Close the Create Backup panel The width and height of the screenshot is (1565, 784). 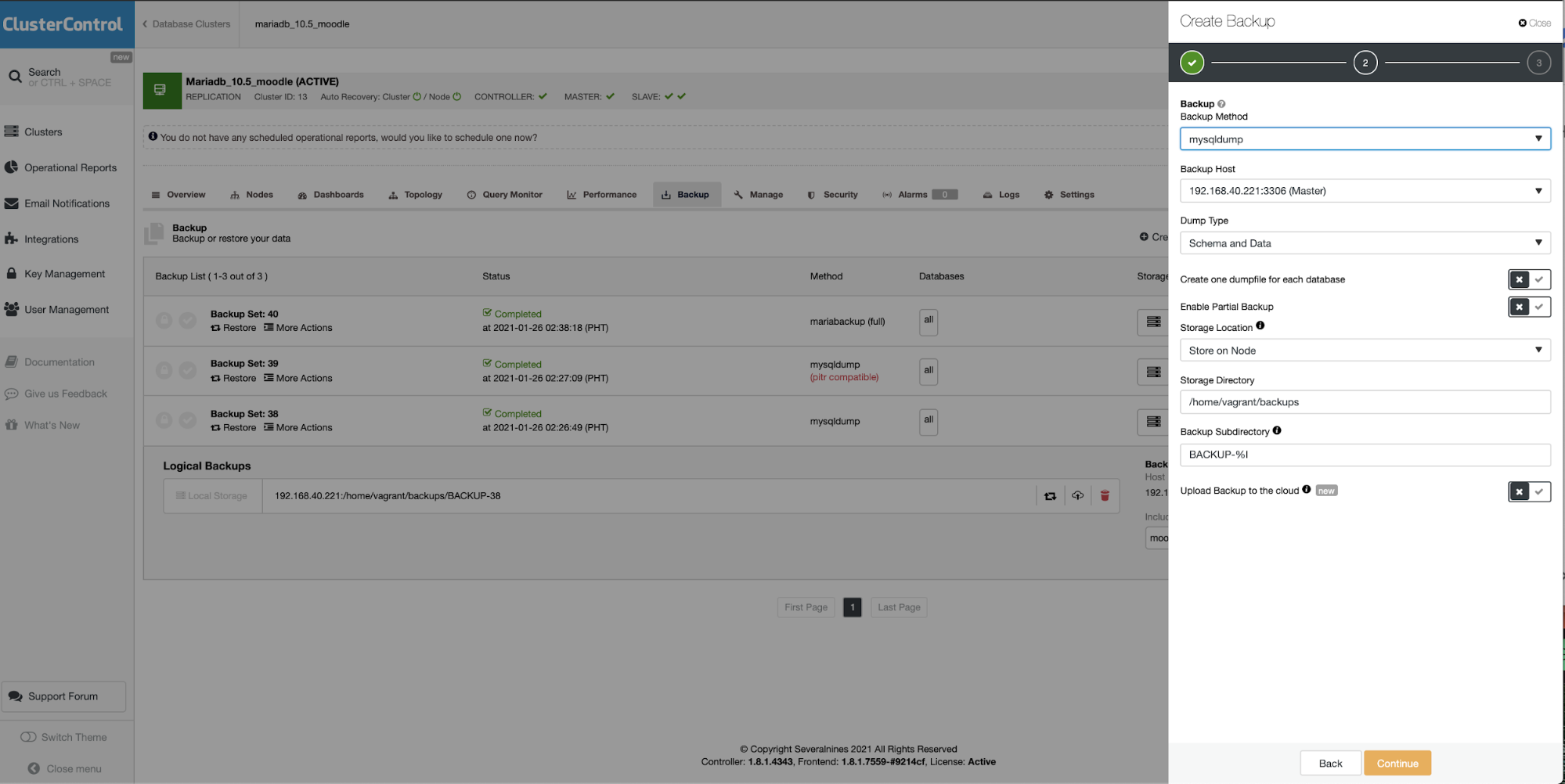click(x=1534, y=23)
